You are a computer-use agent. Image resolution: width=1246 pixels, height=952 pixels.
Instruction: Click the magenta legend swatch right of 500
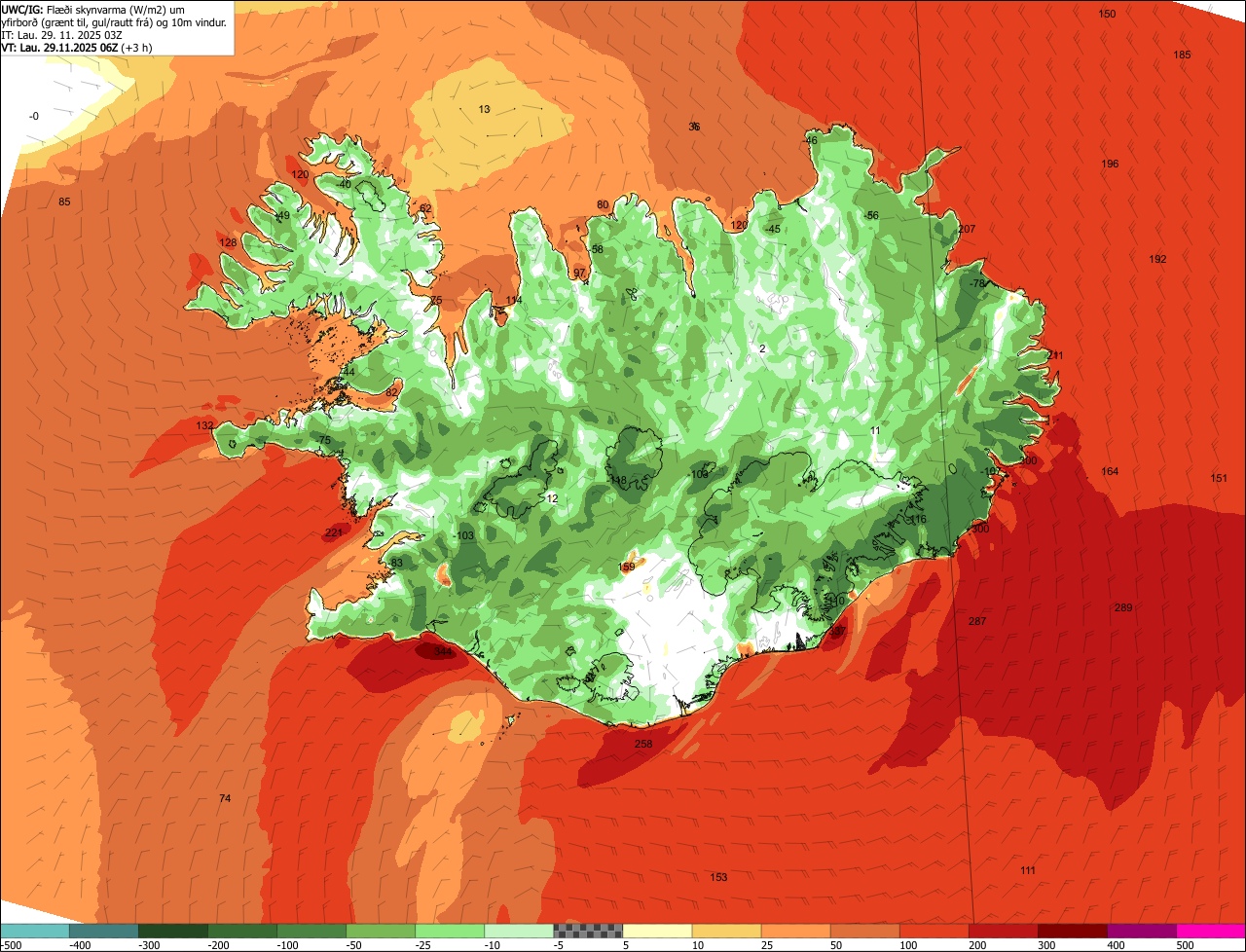[1211, 931]
